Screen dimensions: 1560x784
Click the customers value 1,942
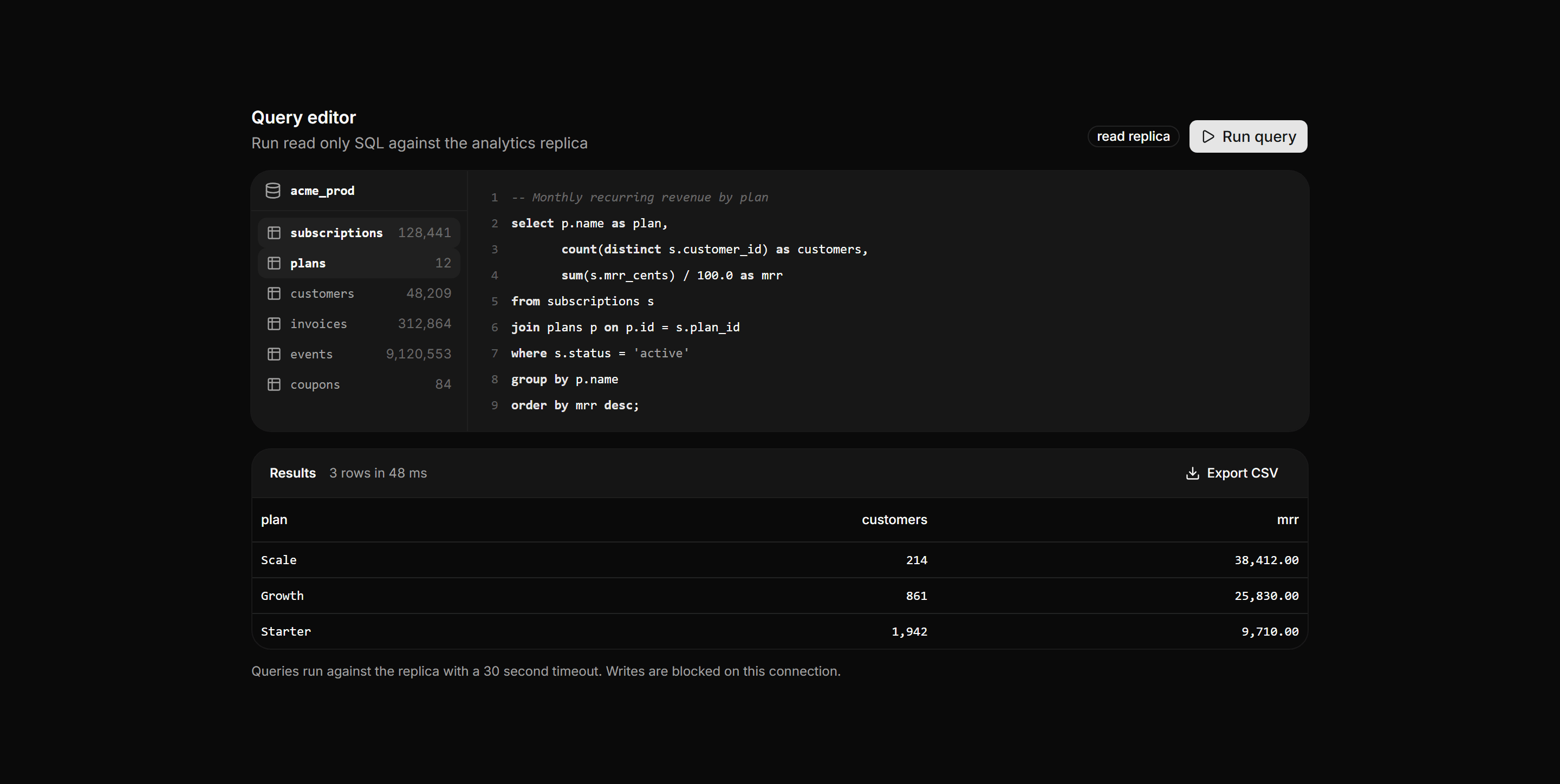pyautogui.click(x=909, y=631)
